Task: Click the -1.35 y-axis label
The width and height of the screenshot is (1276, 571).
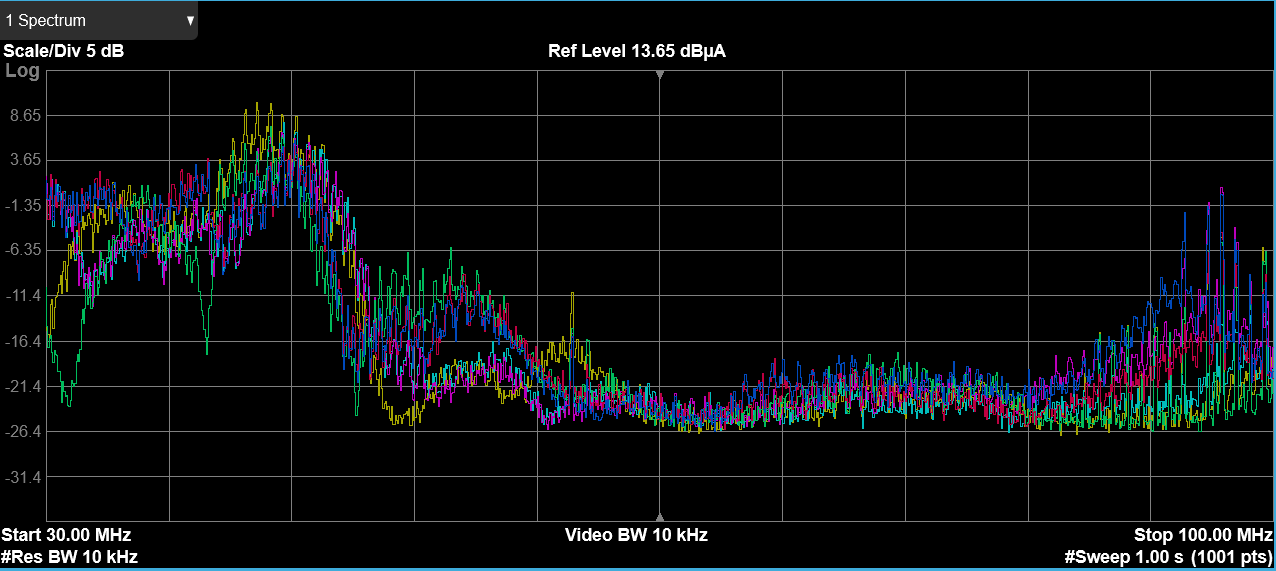Action: tap(23, 205)
